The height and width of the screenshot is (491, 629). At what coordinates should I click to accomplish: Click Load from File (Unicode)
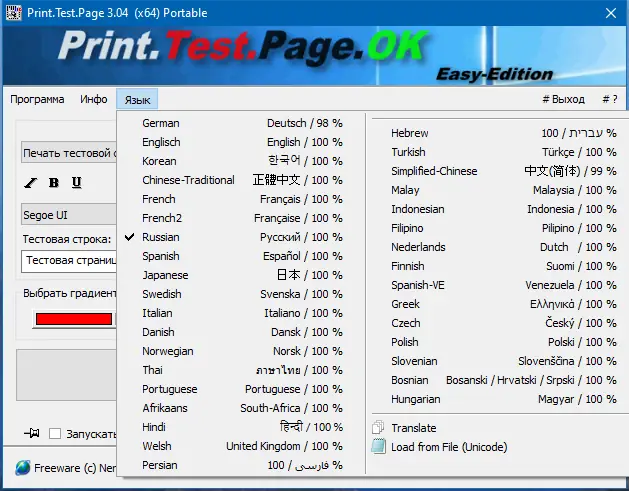pos(498,447)
